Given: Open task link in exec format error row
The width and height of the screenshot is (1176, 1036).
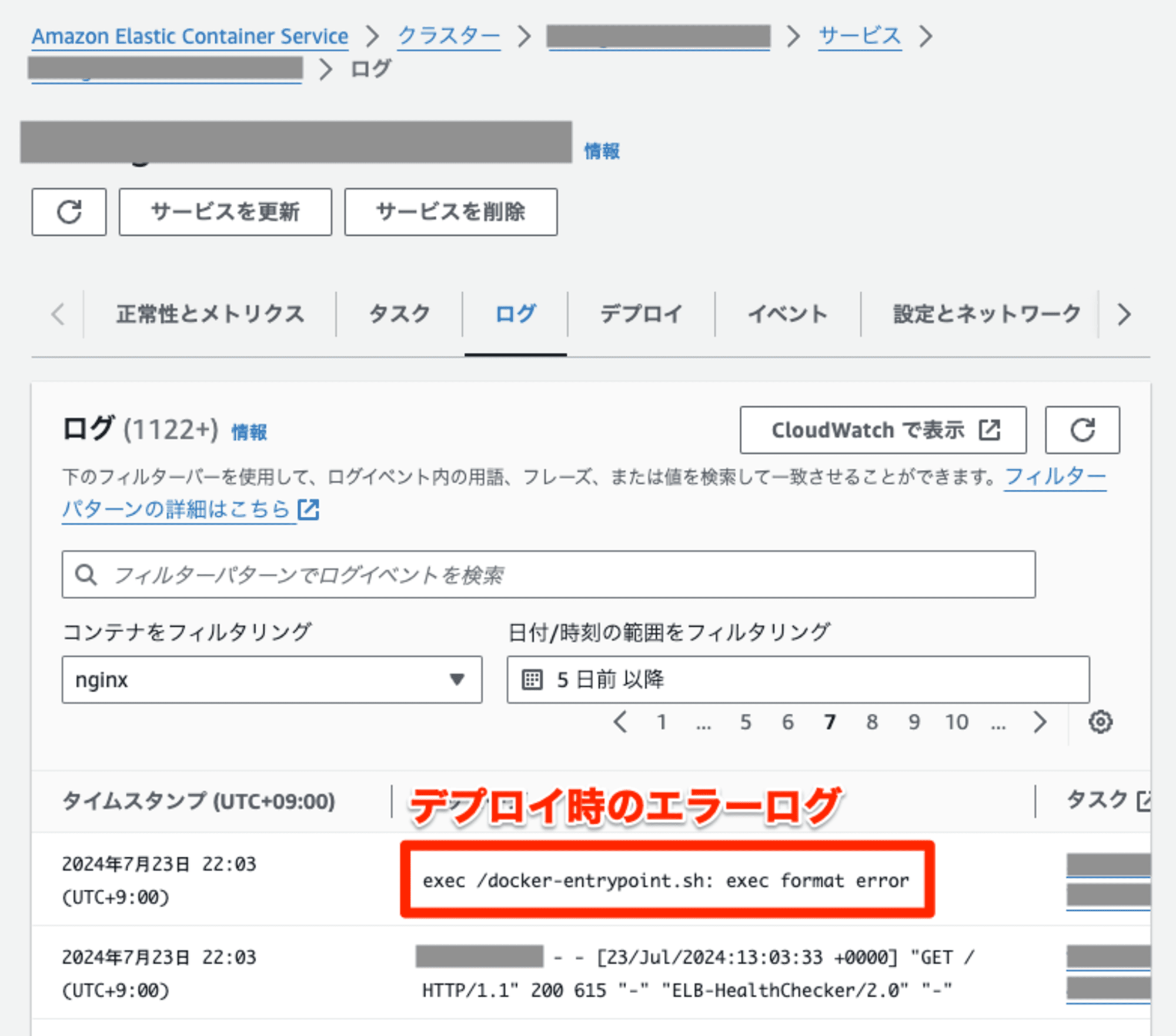Looking at the screenshot, I should [x=1108, y=881].
